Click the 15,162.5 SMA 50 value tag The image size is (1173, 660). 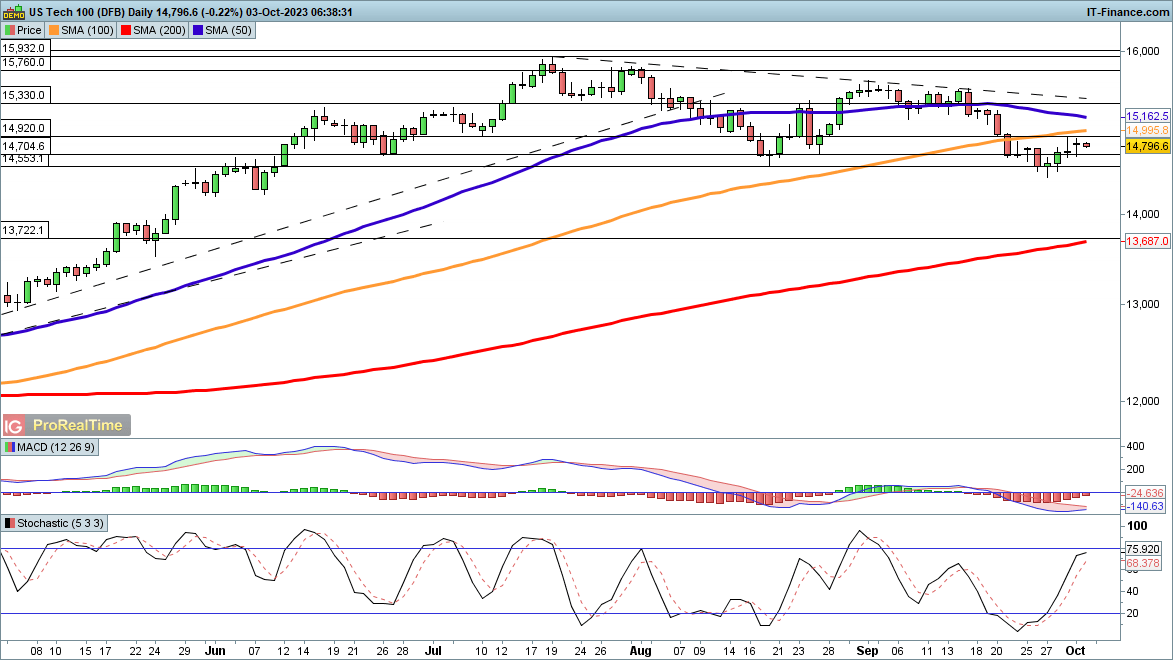pyautogui.click(x=1147, y=116)
